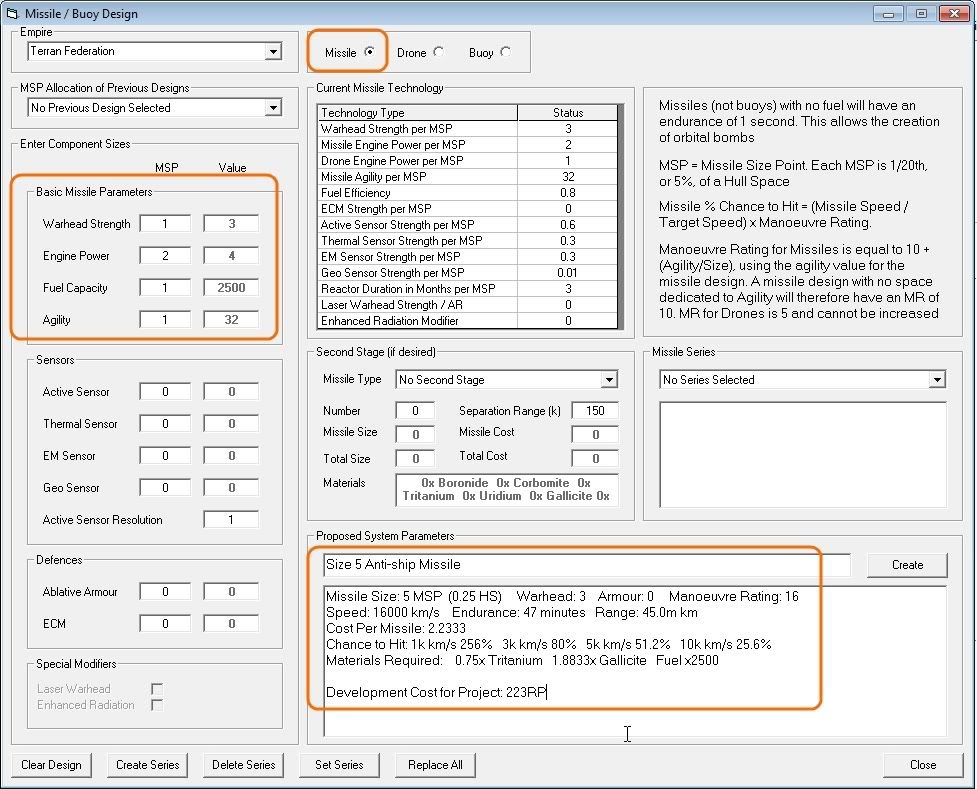Click the 'Reactor Duration in Months per MSP' row
The image size is (977, 789).
point(468,289)
